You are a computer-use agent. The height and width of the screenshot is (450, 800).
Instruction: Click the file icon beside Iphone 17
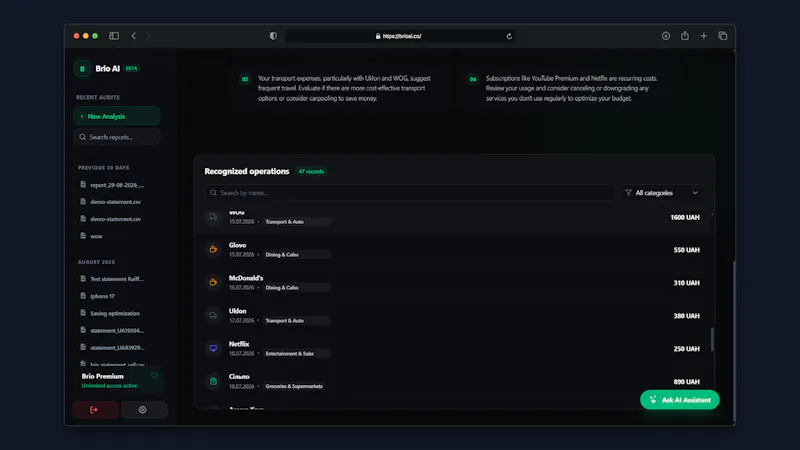click(x=83, y=295)
